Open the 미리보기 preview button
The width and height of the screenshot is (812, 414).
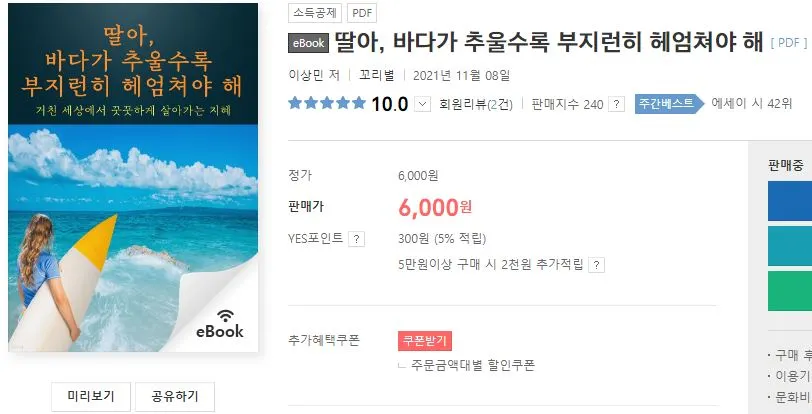point(91,396)
